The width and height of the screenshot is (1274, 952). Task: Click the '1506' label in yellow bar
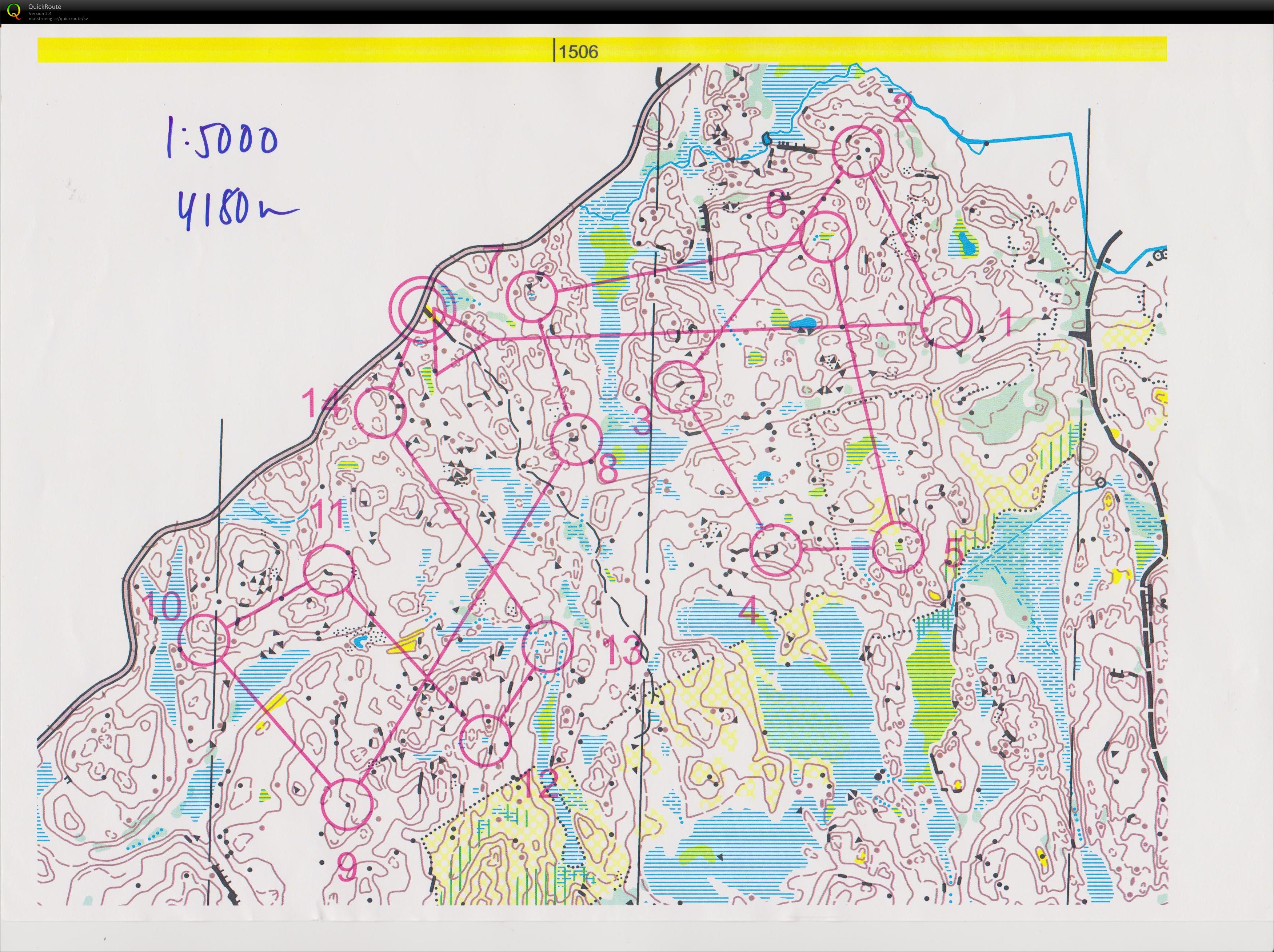[x=578, y=52]
